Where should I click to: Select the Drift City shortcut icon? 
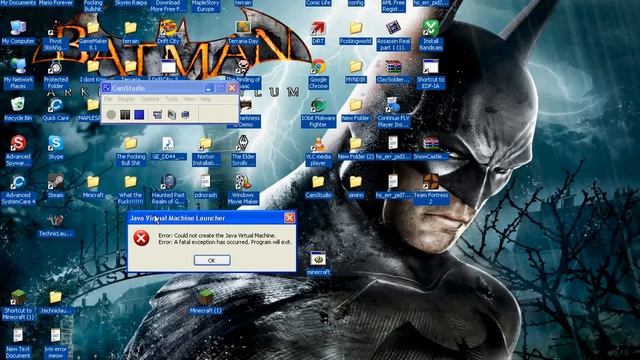(x=168, y=32)
